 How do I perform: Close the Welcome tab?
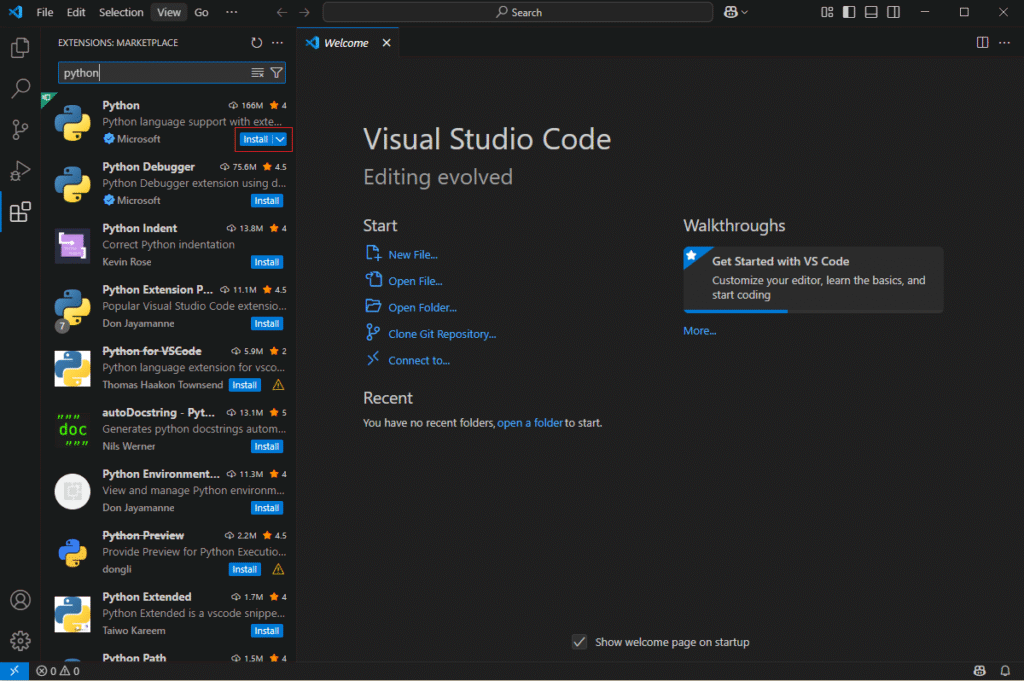387,42
